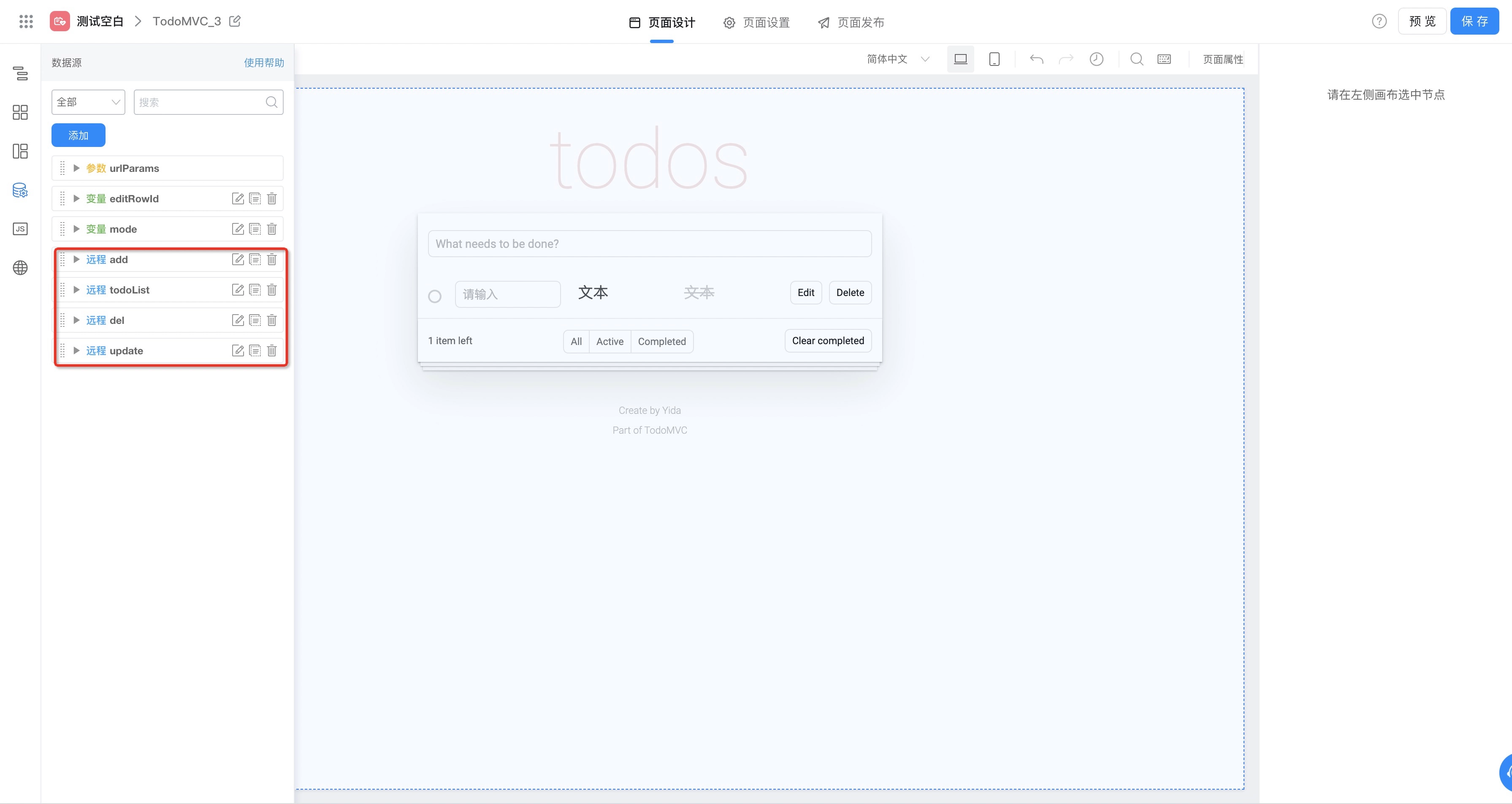The image size is (1512, 804).
Task: Click the blue 添加 button
Action: click(78, 135)
